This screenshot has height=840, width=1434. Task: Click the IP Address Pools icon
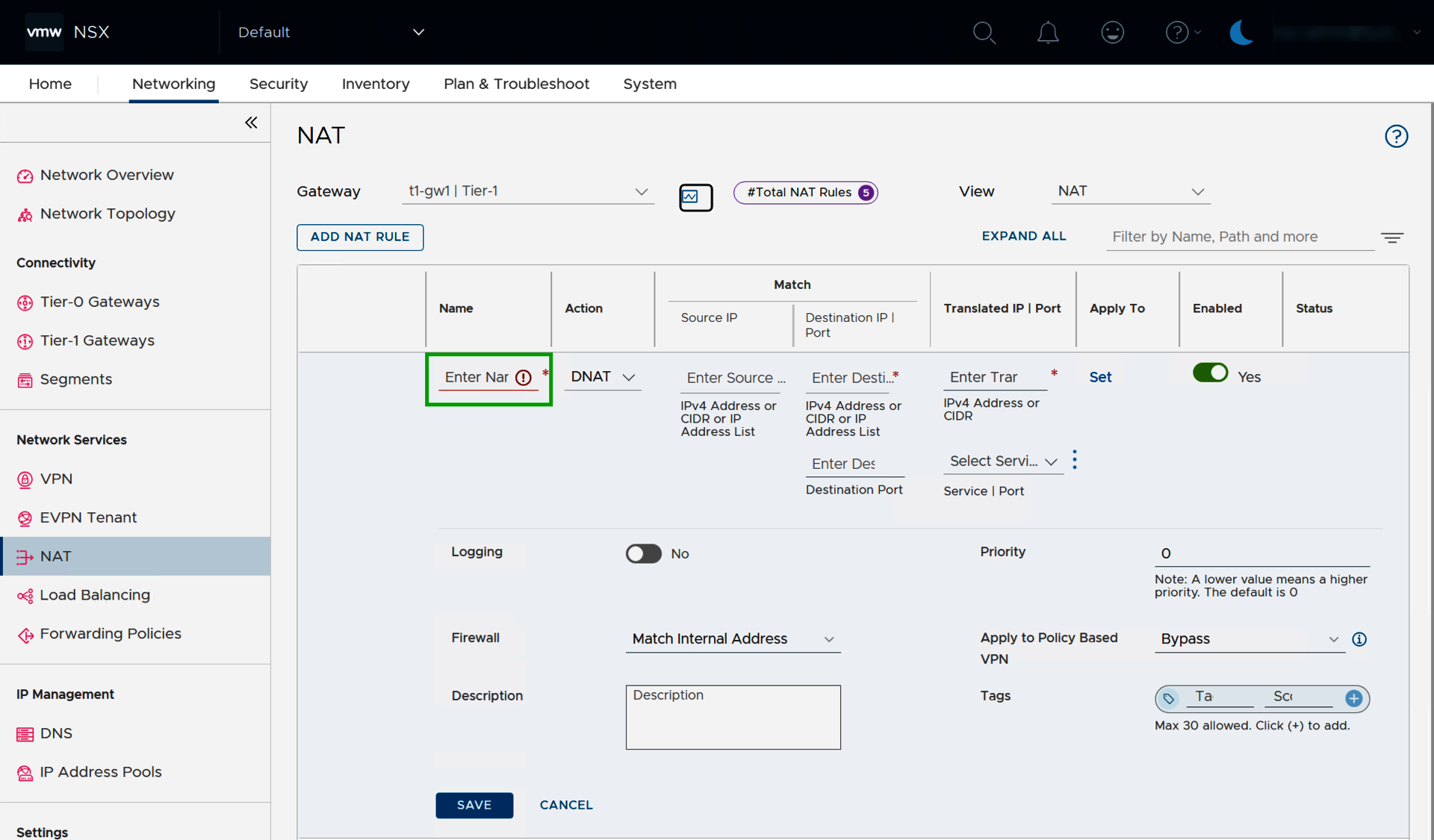tap(25, 773)
